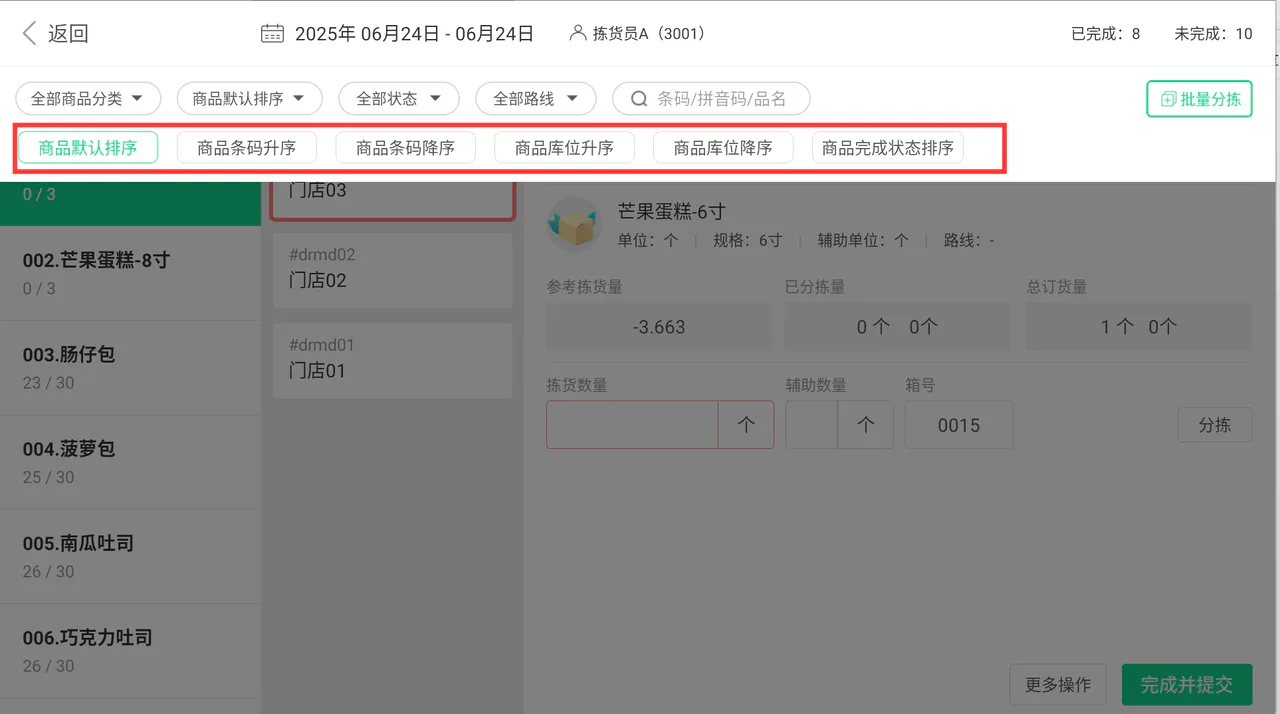The height and width of the screenshot is (714, 1280).
Task: Click the 辅助数量 input field
Action: tap(812, 425)
